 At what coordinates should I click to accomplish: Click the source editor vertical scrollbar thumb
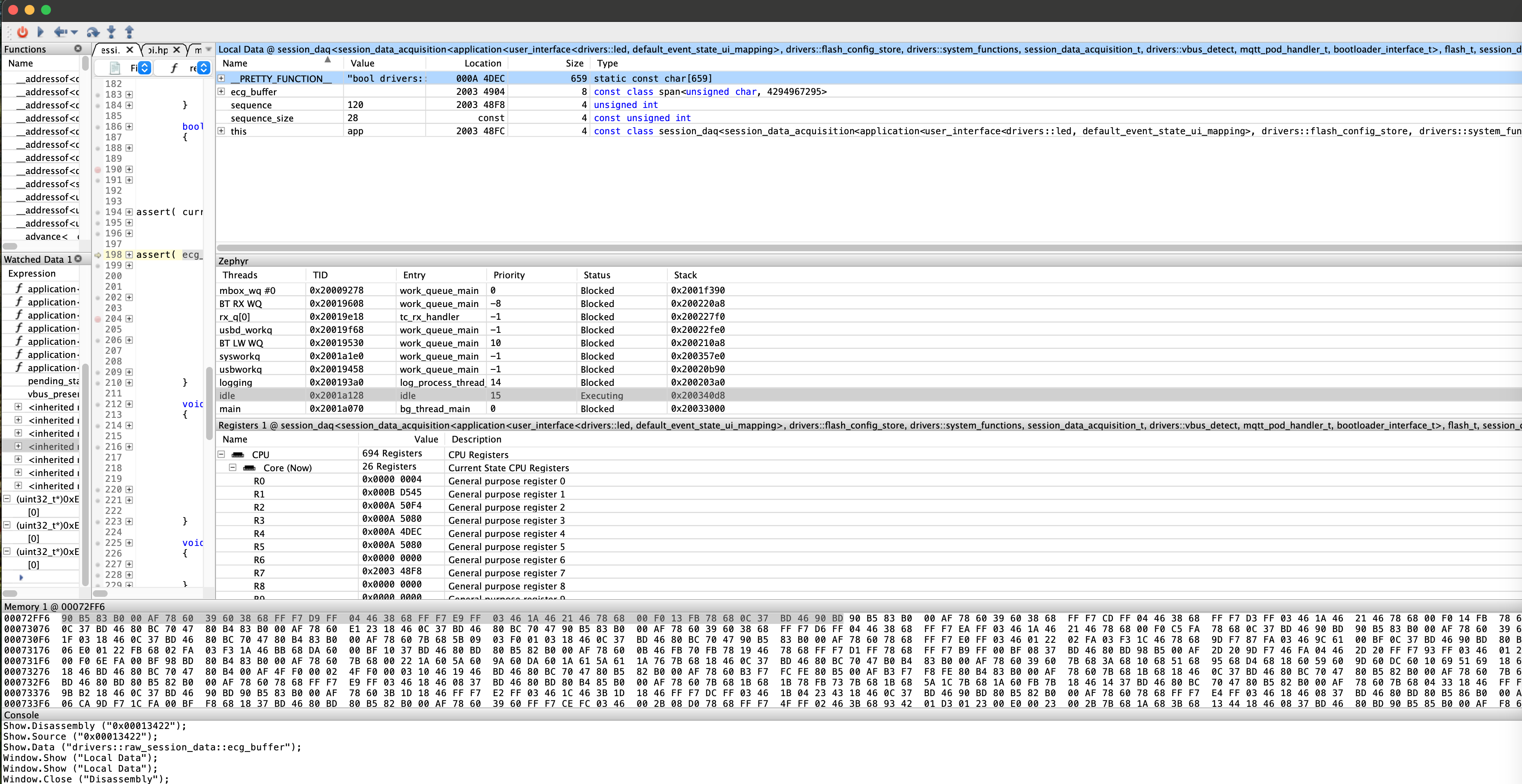pos(209,404)
